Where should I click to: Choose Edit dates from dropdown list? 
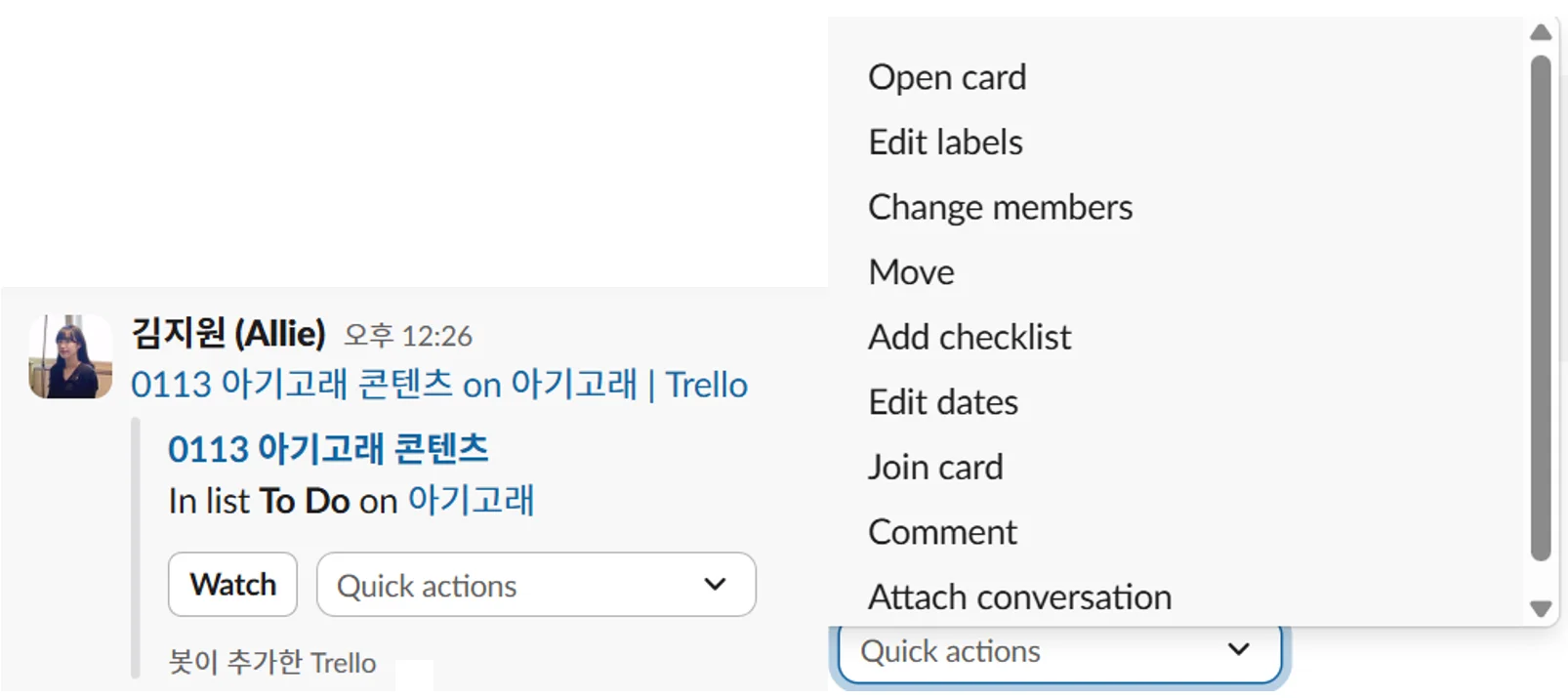[x=943, y=402]
